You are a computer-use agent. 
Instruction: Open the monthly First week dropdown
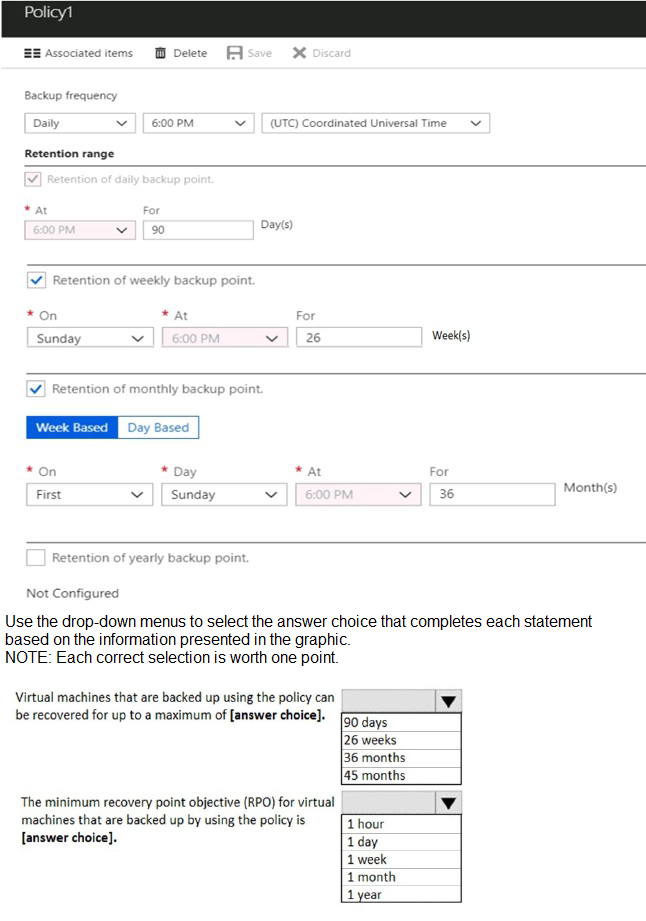pos(90,495)
